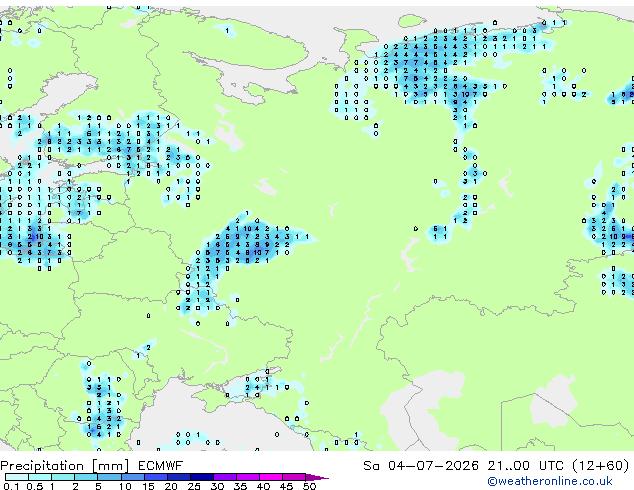Viewport: 634px width, 490px height.
Task: Pick the '40' legend scale label
Action: pyautogui.click(x=263, y=486)
